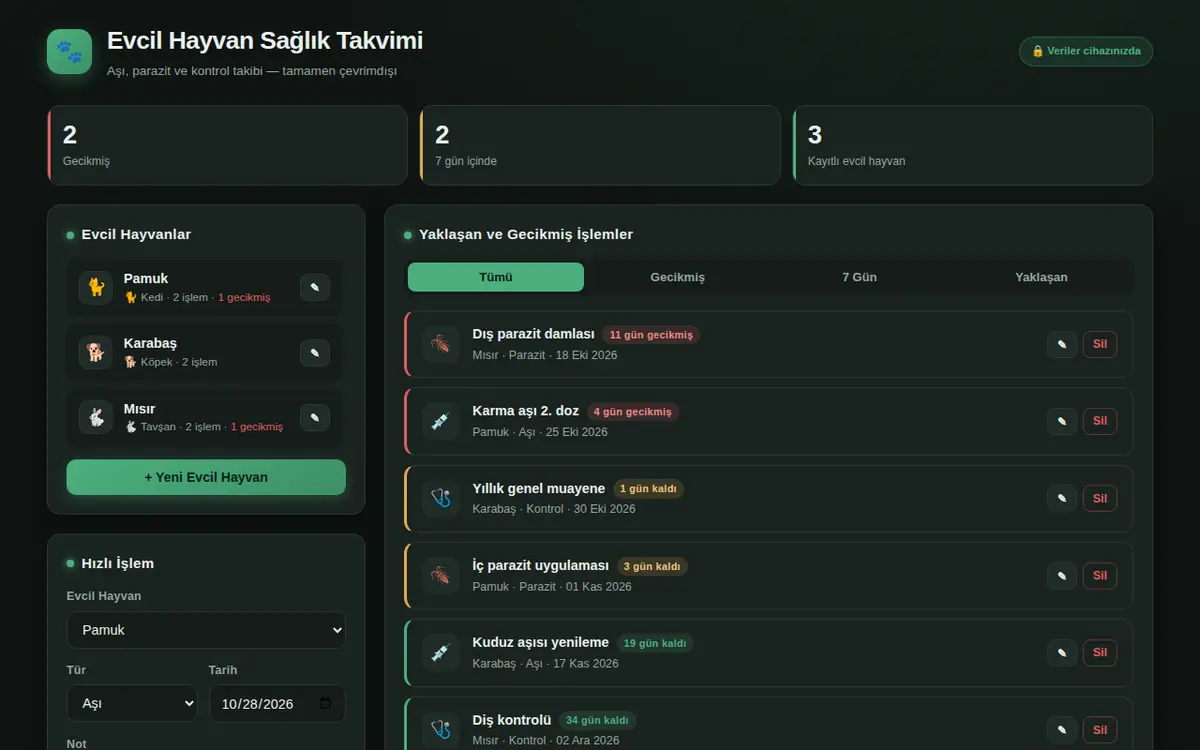Click the 3 gün kaldı badge
1200x750 pixels.
click(652, 566)
